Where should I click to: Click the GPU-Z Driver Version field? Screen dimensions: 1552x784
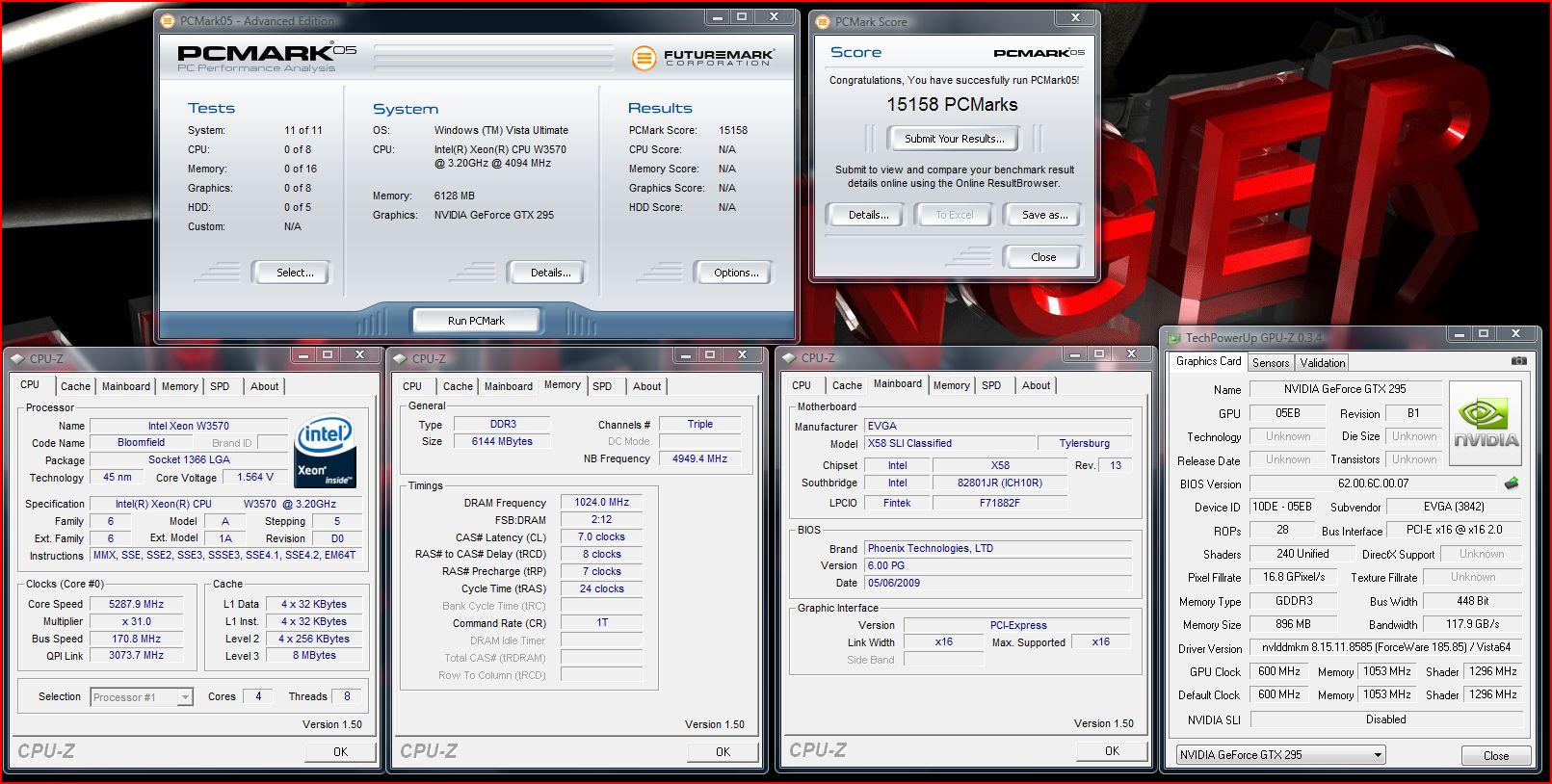[1384, 647]
